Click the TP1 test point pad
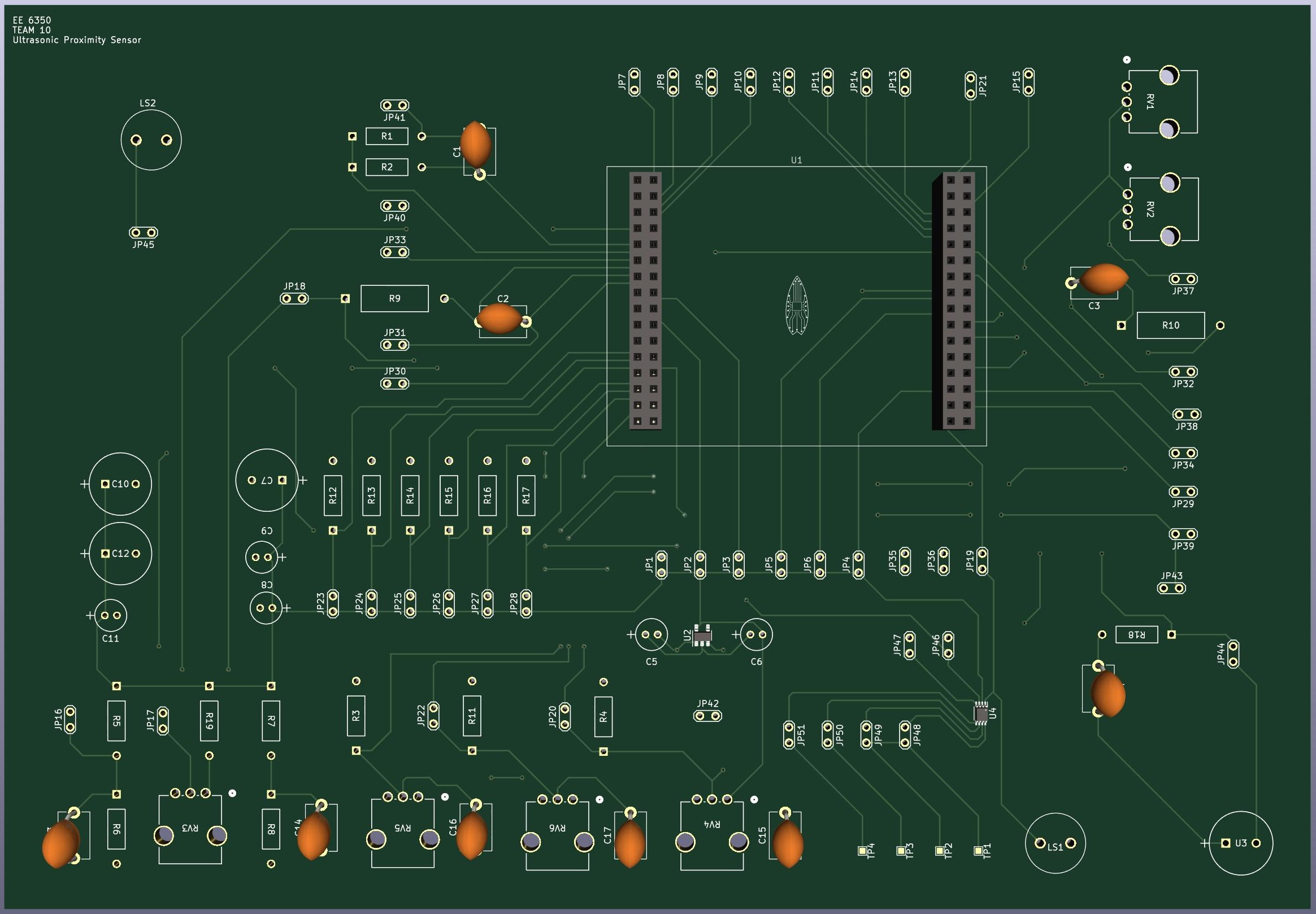The image size is (1316, 914). tap(978, 851)
